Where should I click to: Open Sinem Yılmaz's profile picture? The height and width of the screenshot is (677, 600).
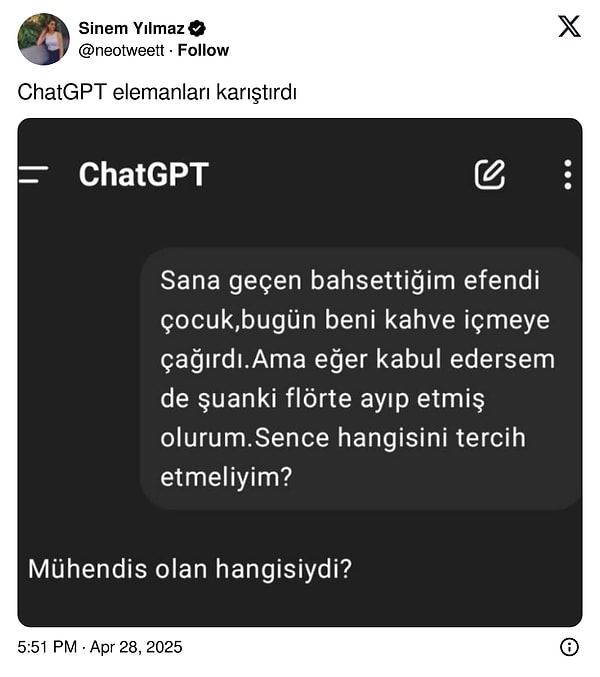[x=43, y=39]
